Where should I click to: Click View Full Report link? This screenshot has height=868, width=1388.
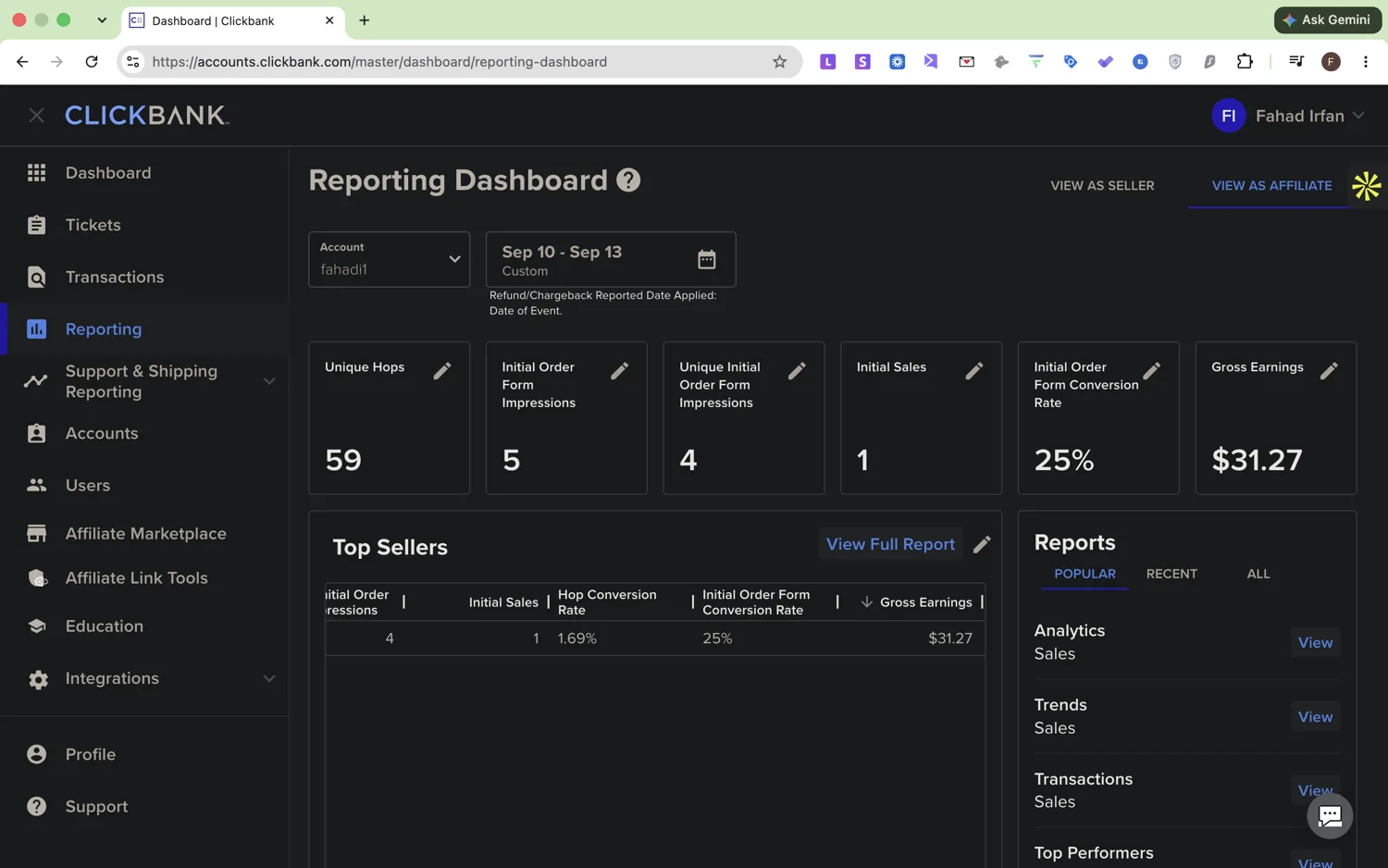tap(890, 544)
